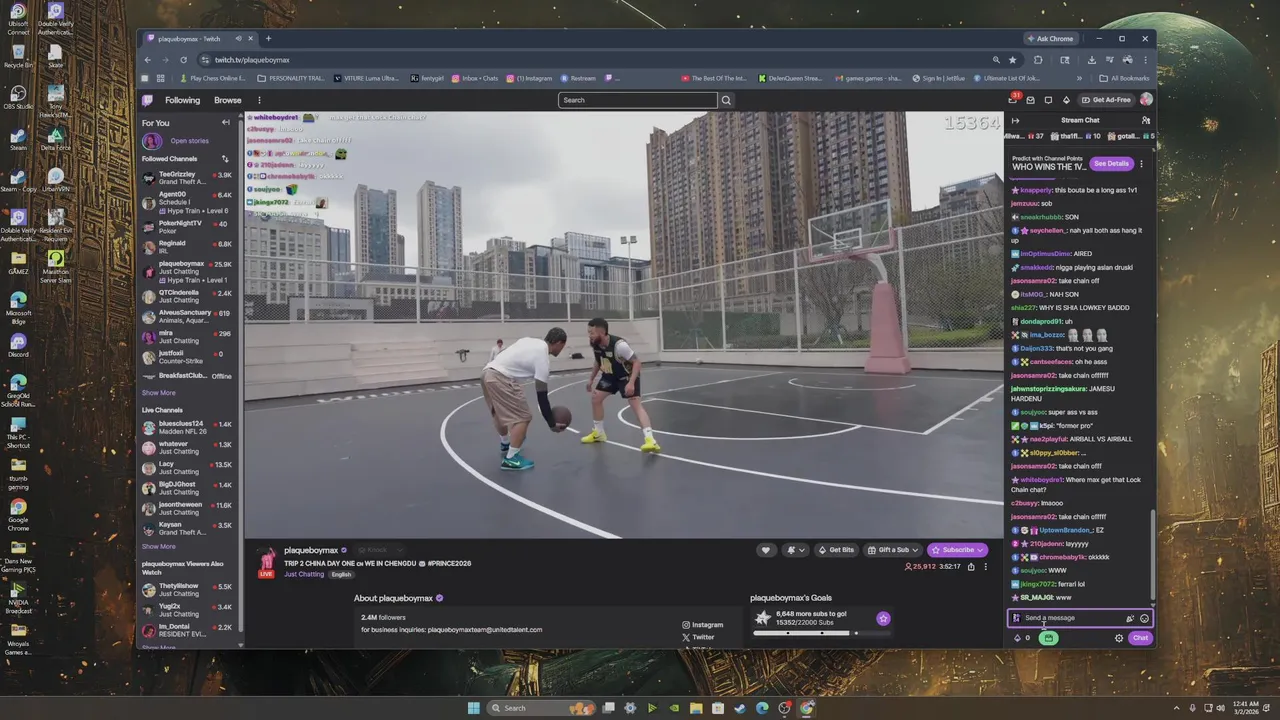
Task: Collapse the For You sidebar arrow
Action: click(x=226, y=122)
